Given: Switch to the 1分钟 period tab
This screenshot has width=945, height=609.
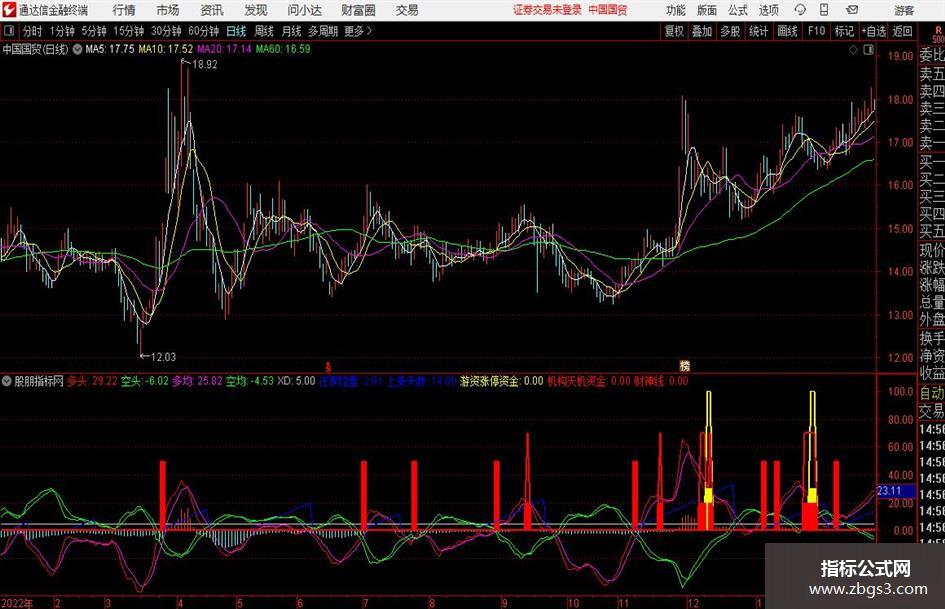Looking at the screenshot, I should pyautogui.click(x=62, y=31).
